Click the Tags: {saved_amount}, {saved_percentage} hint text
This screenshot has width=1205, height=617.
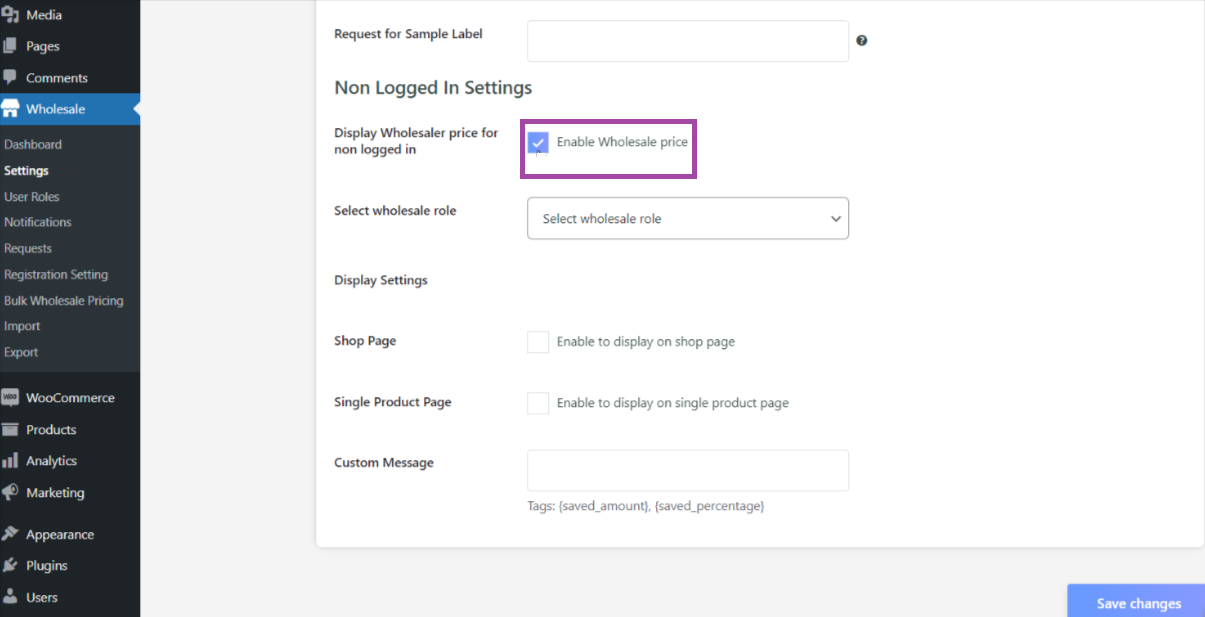coord(646,507)
